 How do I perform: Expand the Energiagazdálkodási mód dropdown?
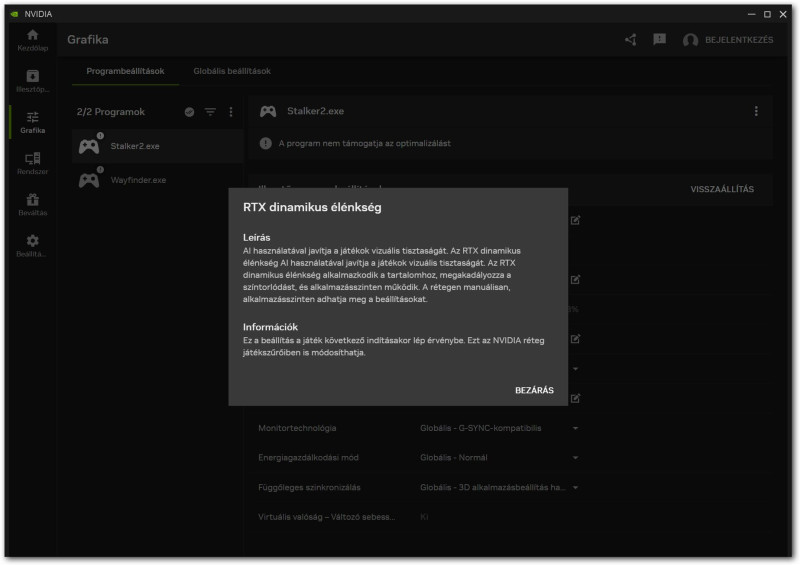coord(576,458)
